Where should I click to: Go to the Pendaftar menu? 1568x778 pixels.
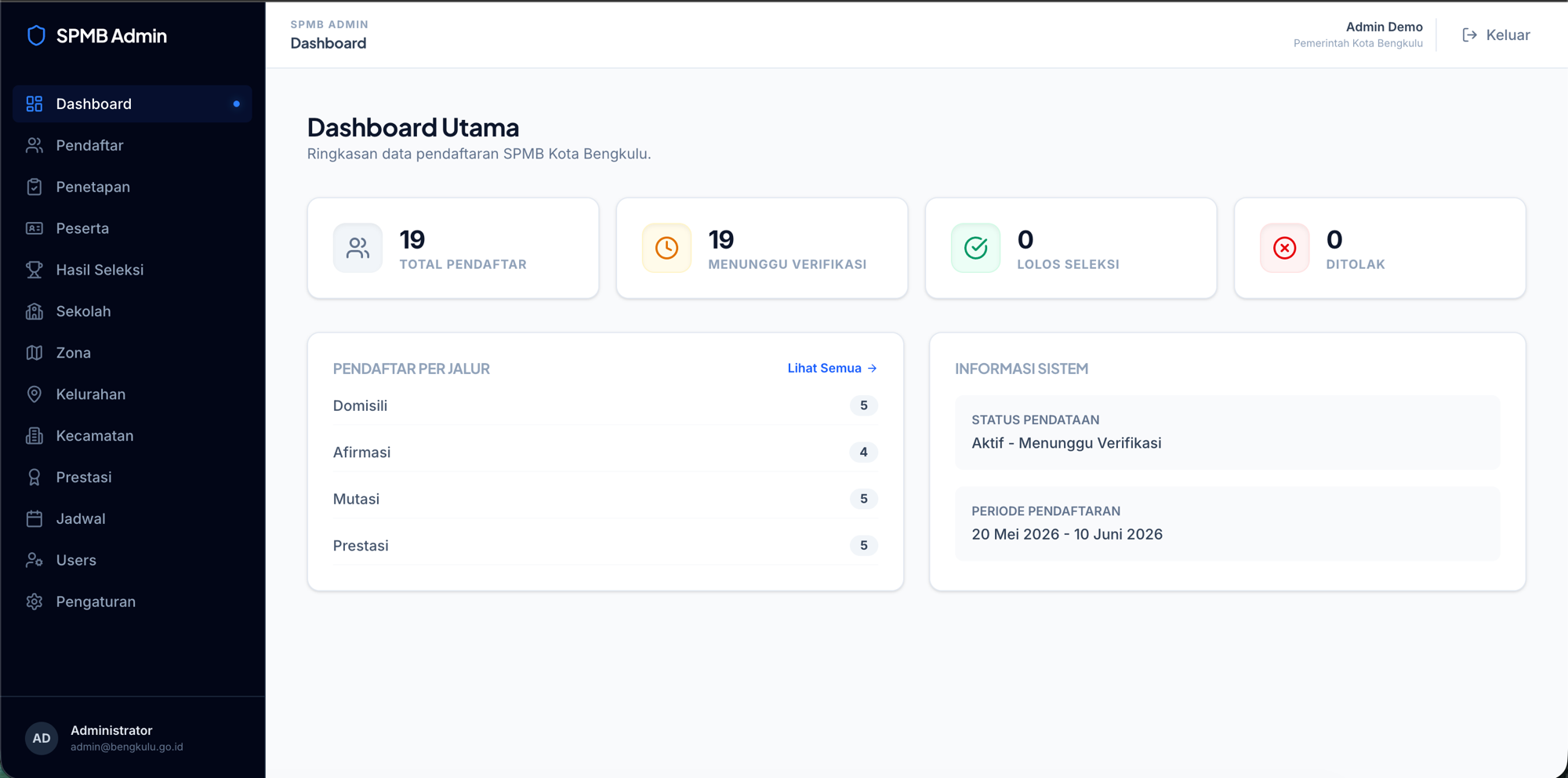[x=132, y=145]
